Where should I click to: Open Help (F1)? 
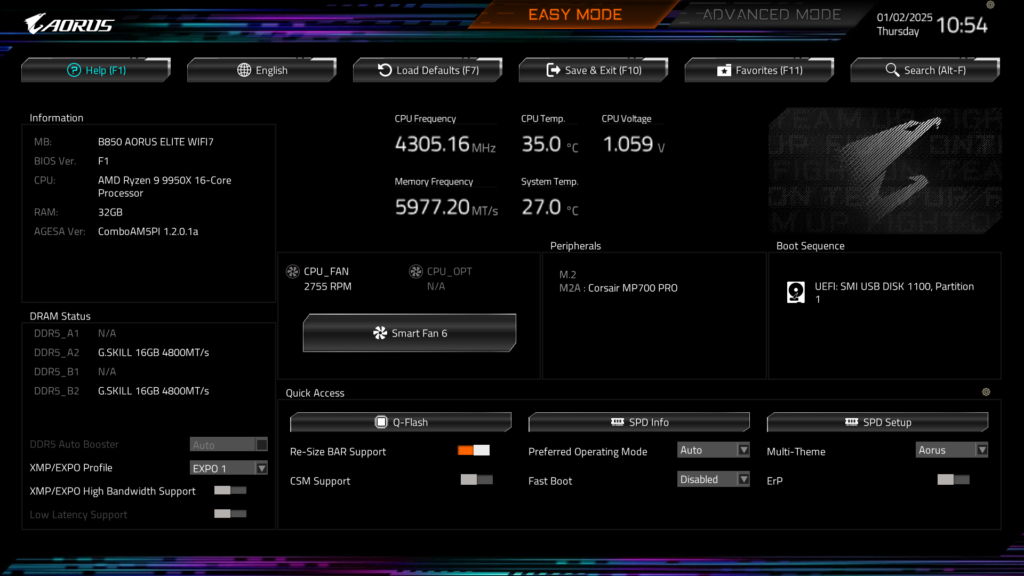point(96,70)
